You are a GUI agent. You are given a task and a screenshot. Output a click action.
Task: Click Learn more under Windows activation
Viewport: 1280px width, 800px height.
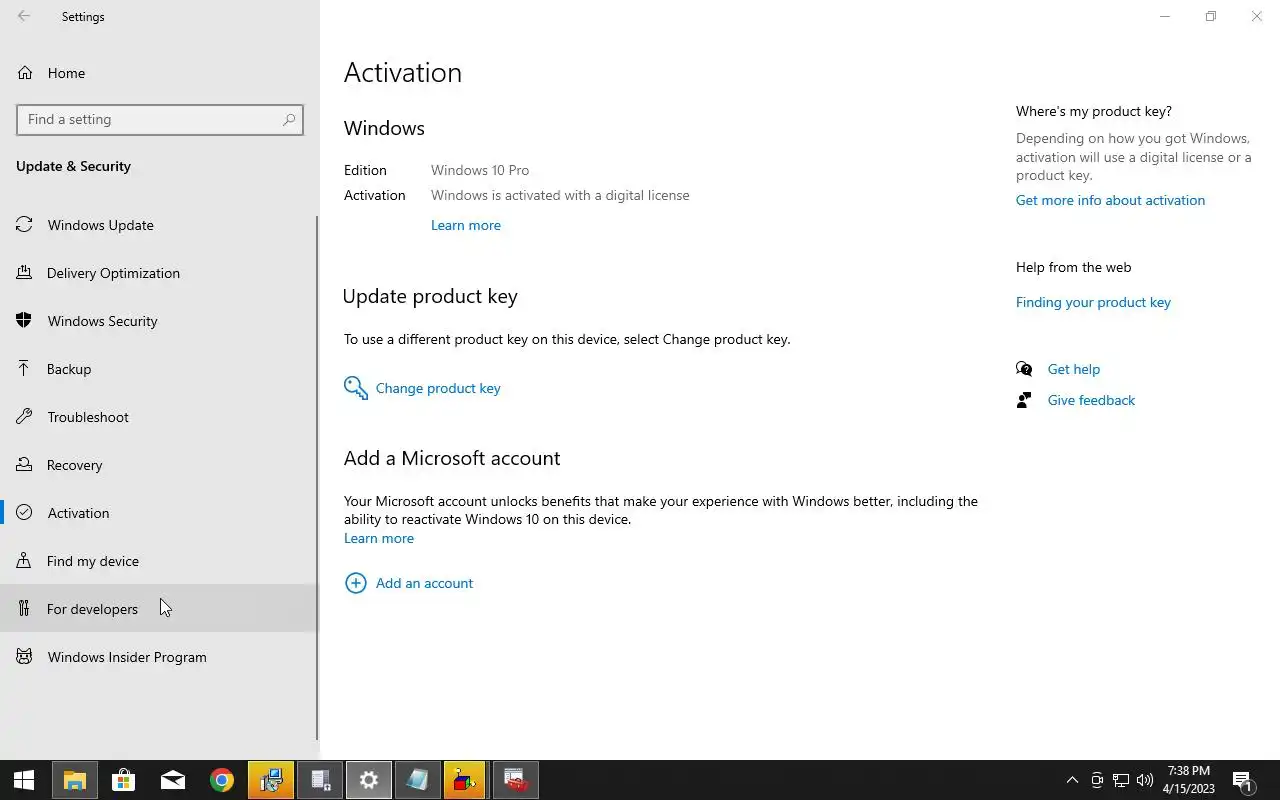click(466, 225)
